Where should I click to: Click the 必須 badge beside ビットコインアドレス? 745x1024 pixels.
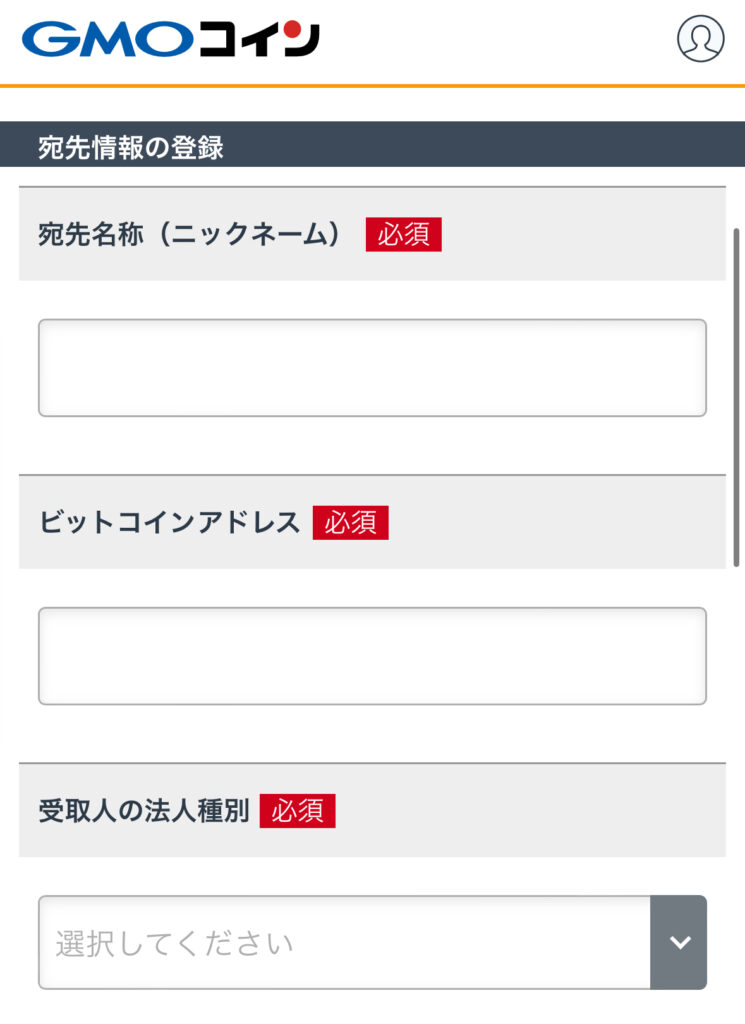pyautogui.click(x=350, y=522)
